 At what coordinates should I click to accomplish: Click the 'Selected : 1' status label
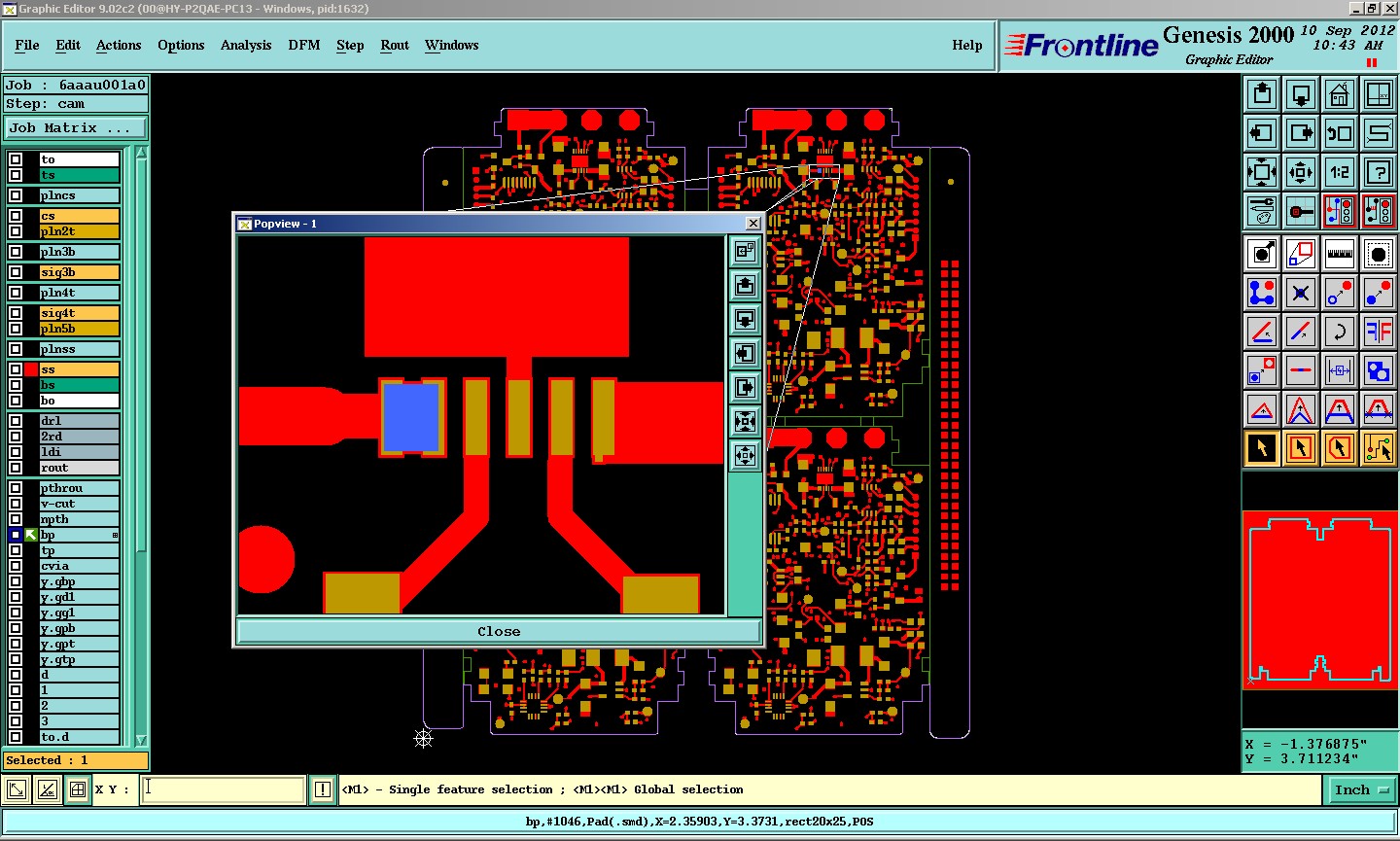[x=76, y=760]
